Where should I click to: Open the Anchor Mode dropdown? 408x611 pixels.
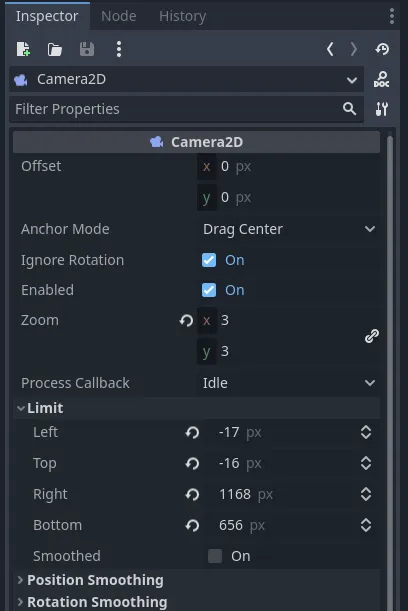(289, 229)
